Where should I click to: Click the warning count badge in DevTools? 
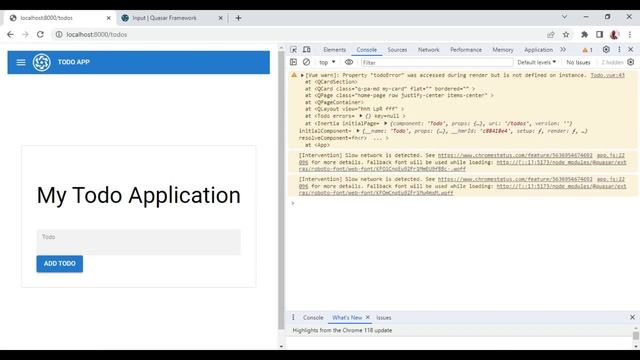(587, 50)
